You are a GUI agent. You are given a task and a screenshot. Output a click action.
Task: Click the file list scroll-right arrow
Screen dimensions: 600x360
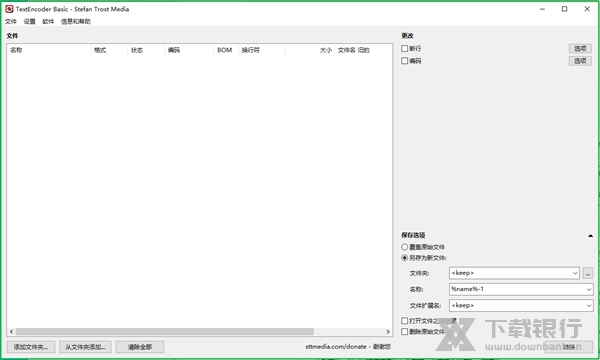[388, 332]
